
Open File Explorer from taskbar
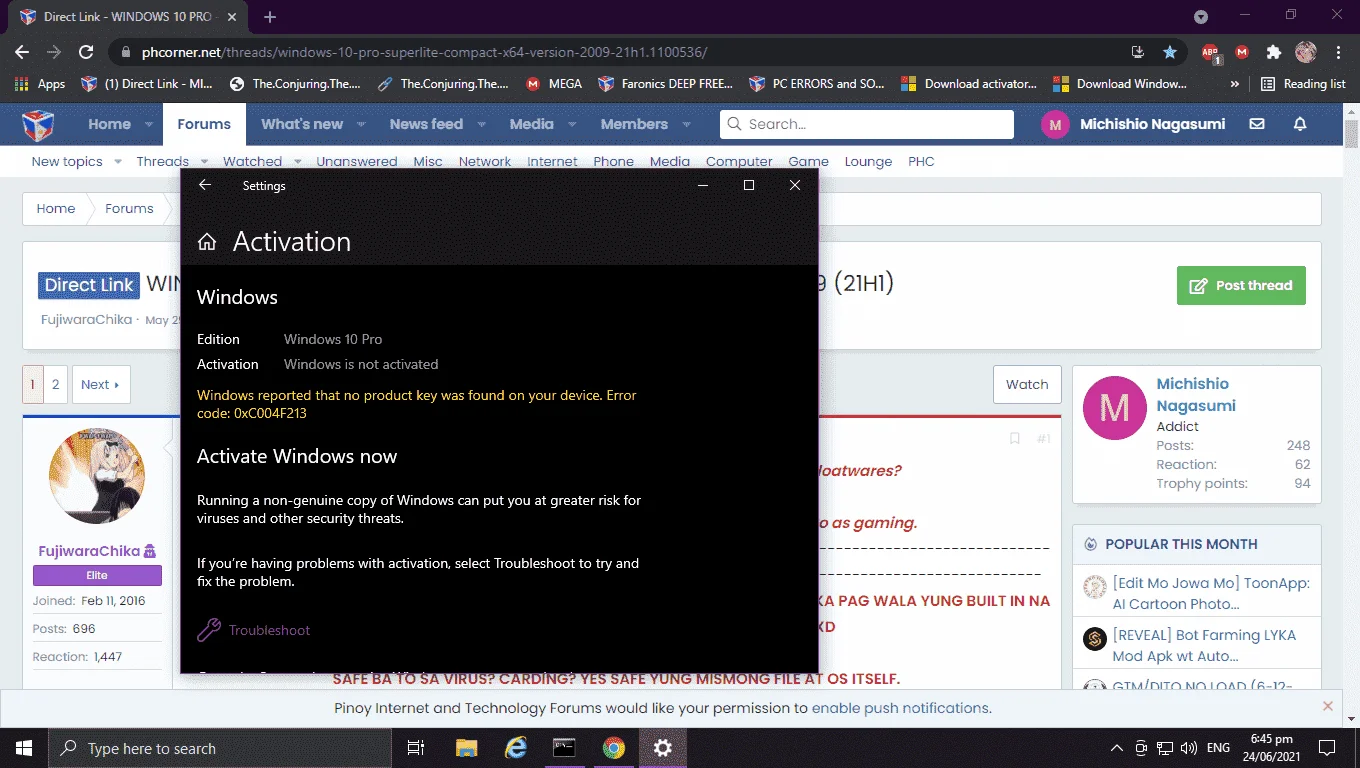coord(467,748)
